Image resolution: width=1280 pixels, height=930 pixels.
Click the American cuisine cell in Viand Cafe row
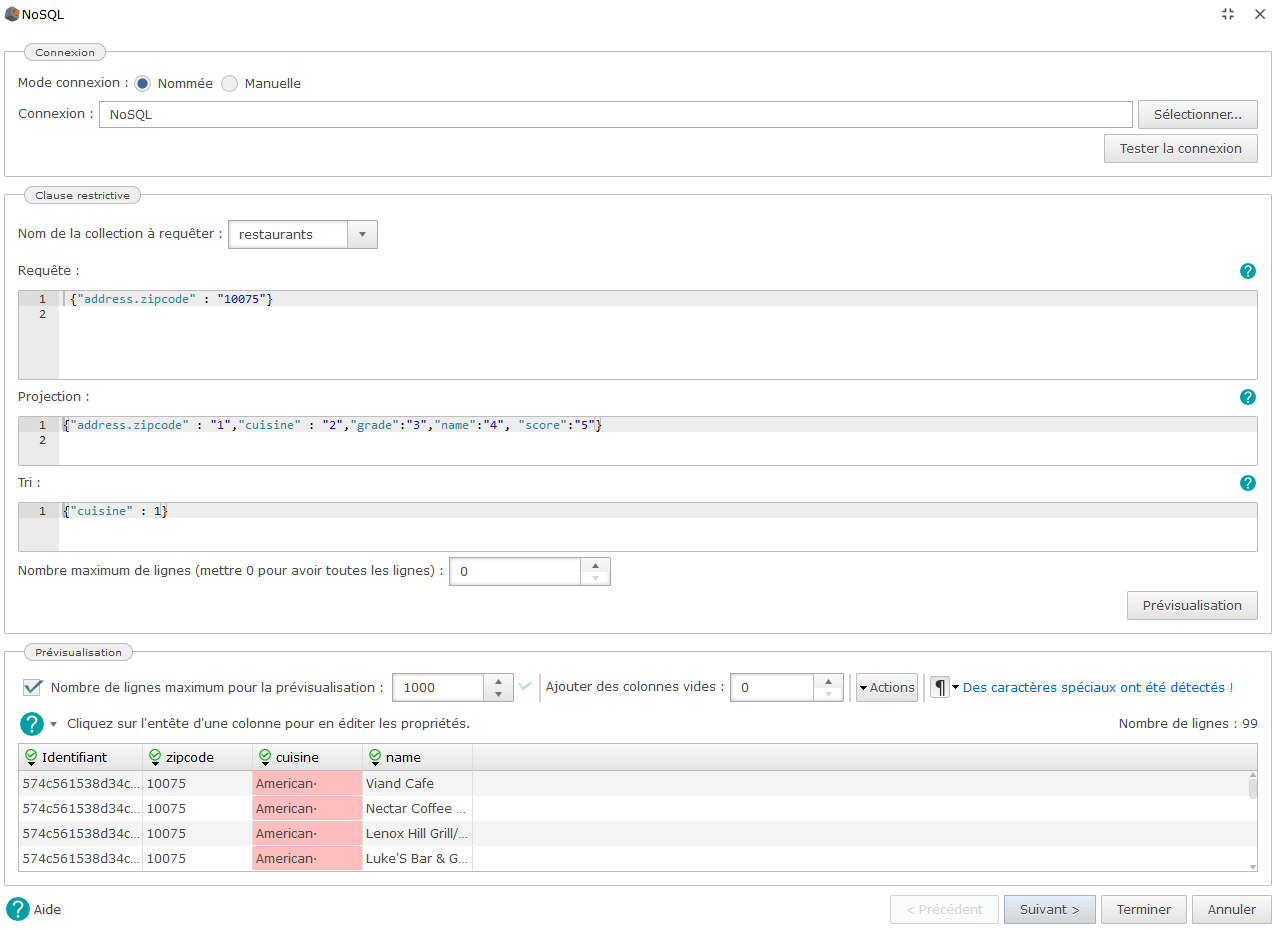click(307, 784)
